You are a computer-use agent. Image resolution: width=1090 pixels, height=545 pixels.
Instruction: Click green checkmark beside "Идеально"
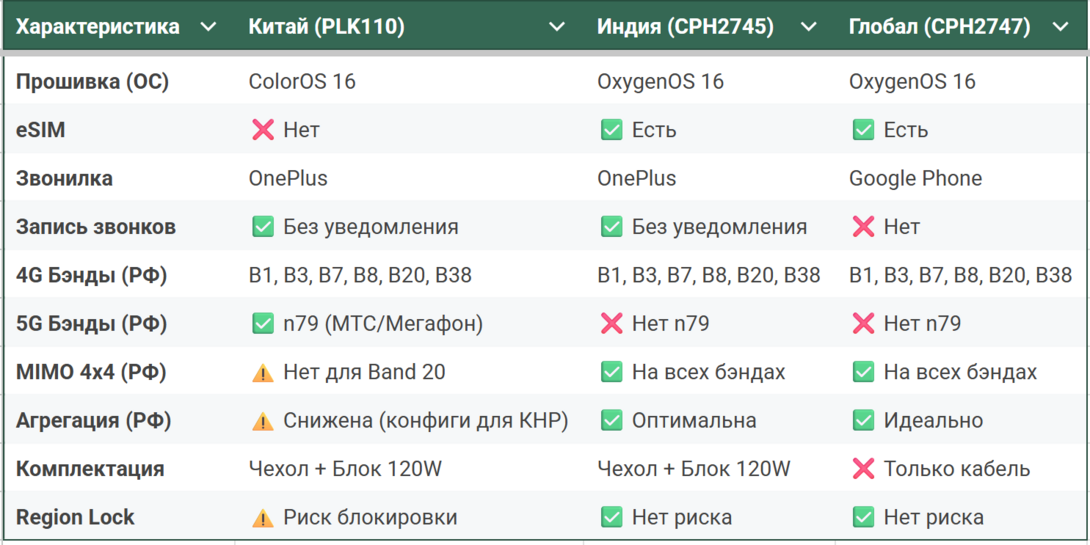tap(863, 421)
